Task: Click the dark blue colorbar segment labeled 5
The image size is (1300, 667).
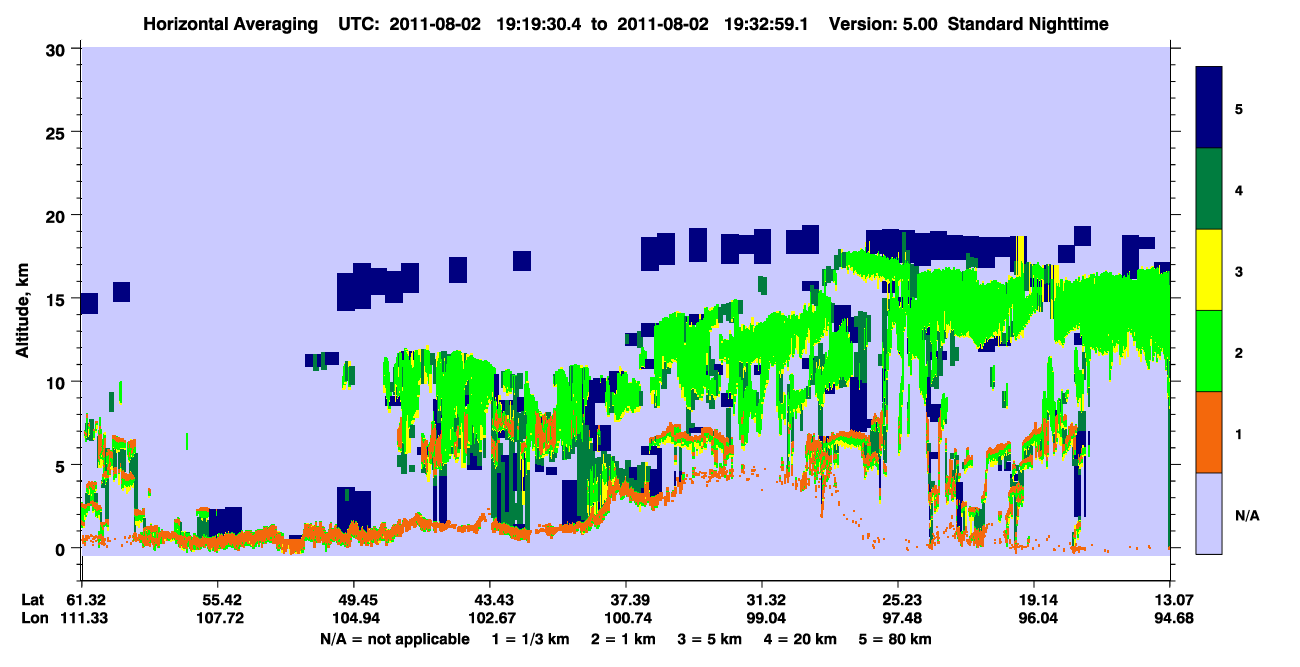Action: coord(1209,108)
